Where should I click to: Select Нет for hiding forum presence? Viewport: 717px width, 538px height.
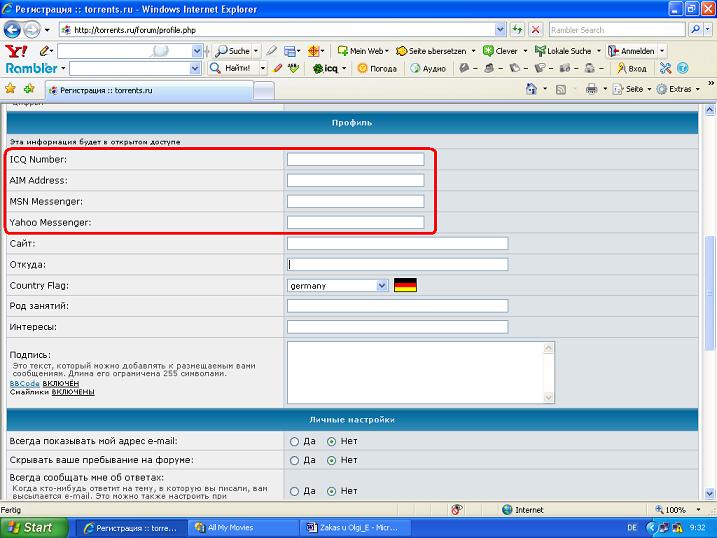pyautogui.click(x=332, y=461)
